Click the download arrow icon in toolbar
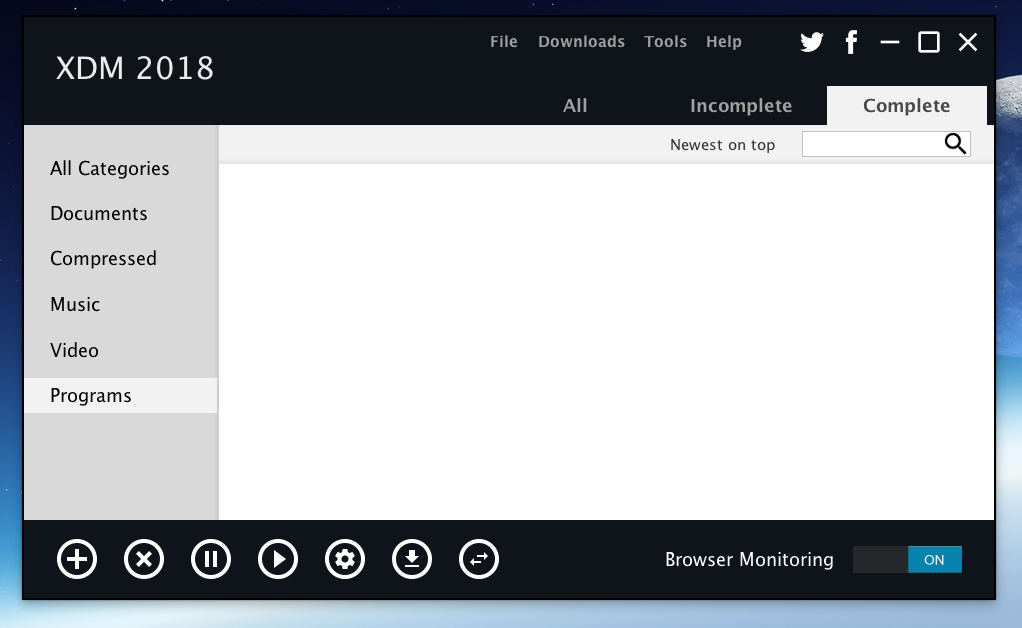 (412, 559)
